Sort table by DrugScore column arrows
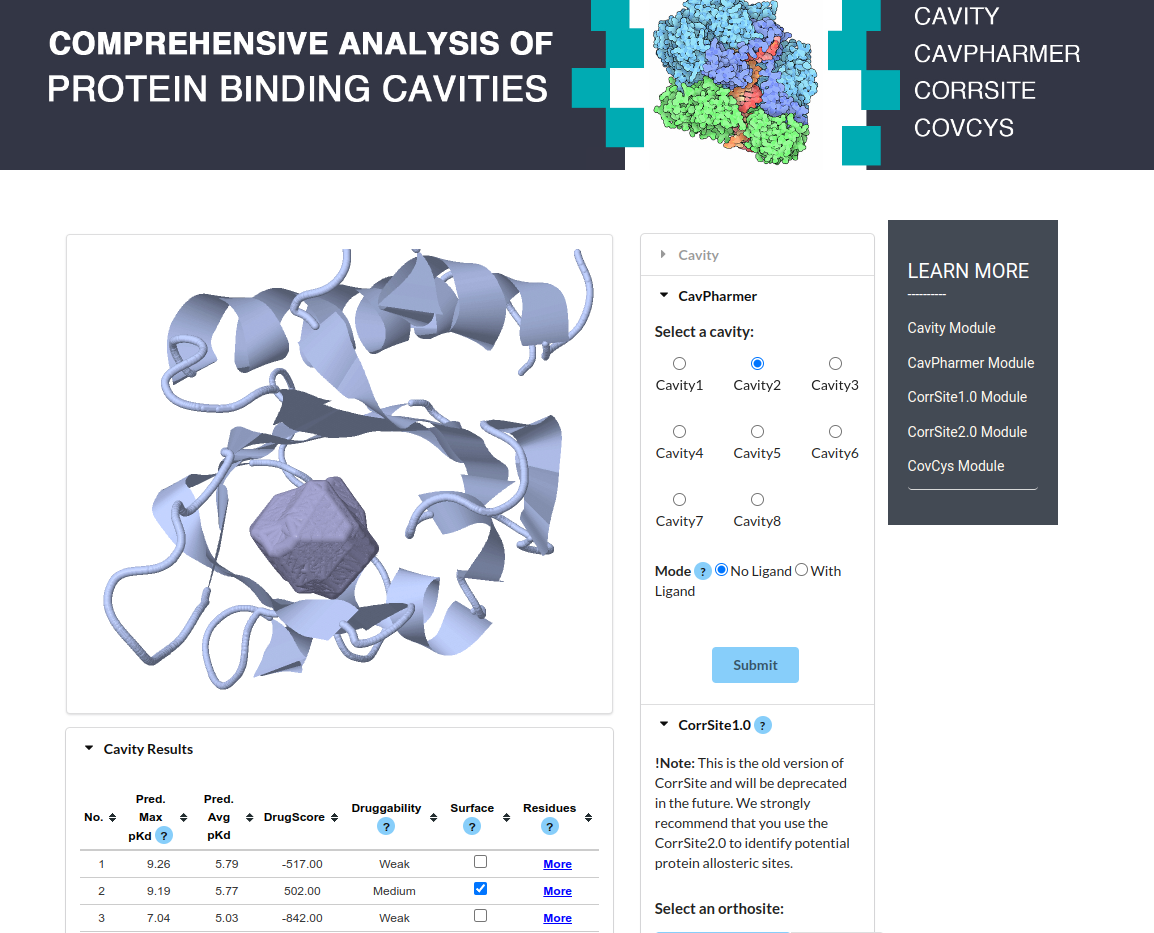The image size is (1154, 933). [x=334, y=817]
